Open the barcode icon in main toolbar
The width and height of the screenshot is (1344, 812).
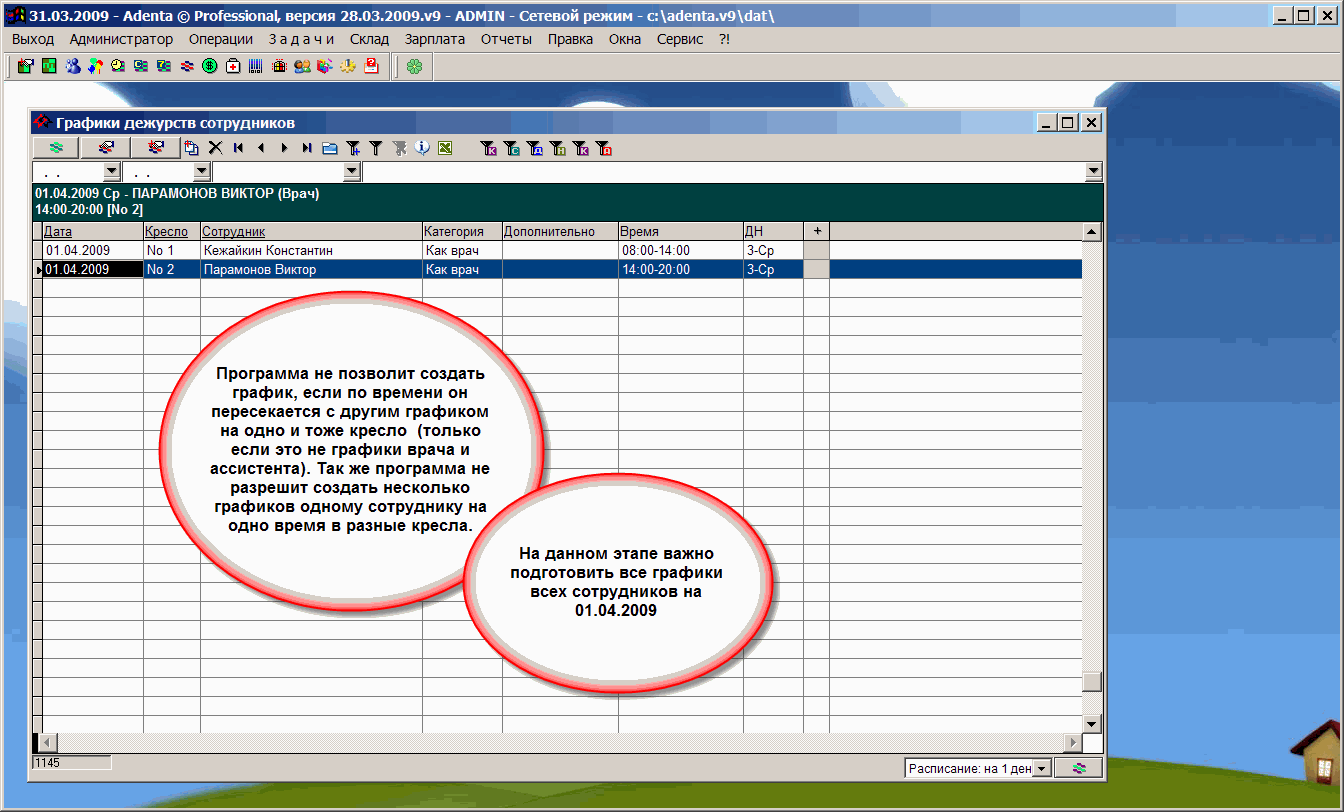coord(256,67)
